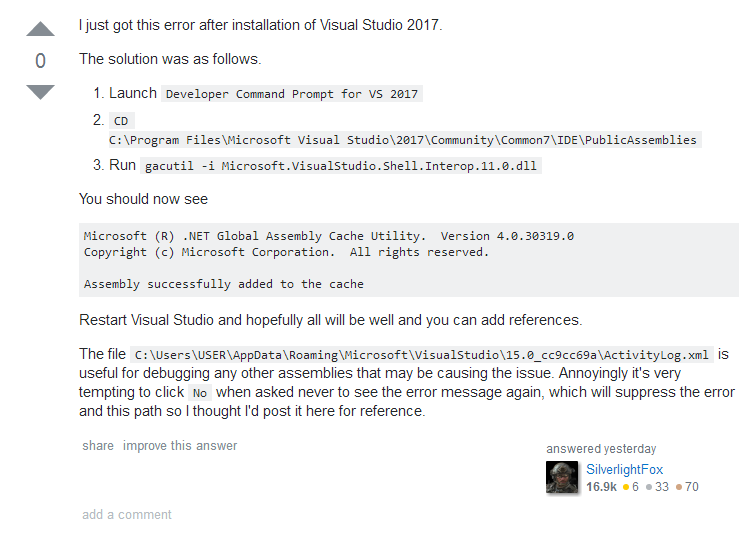Viewport: 753px width, 536px height.
Task: Click the gacutil -i command snippet
Action: 340,166
